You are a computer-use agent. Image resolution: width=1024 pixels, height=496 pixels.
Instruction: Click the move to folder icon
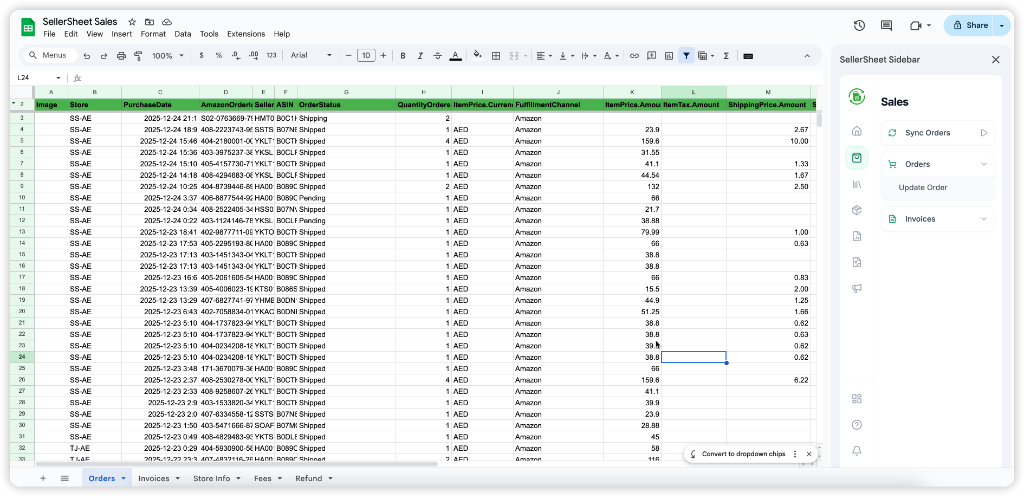(x=150, y=22)
